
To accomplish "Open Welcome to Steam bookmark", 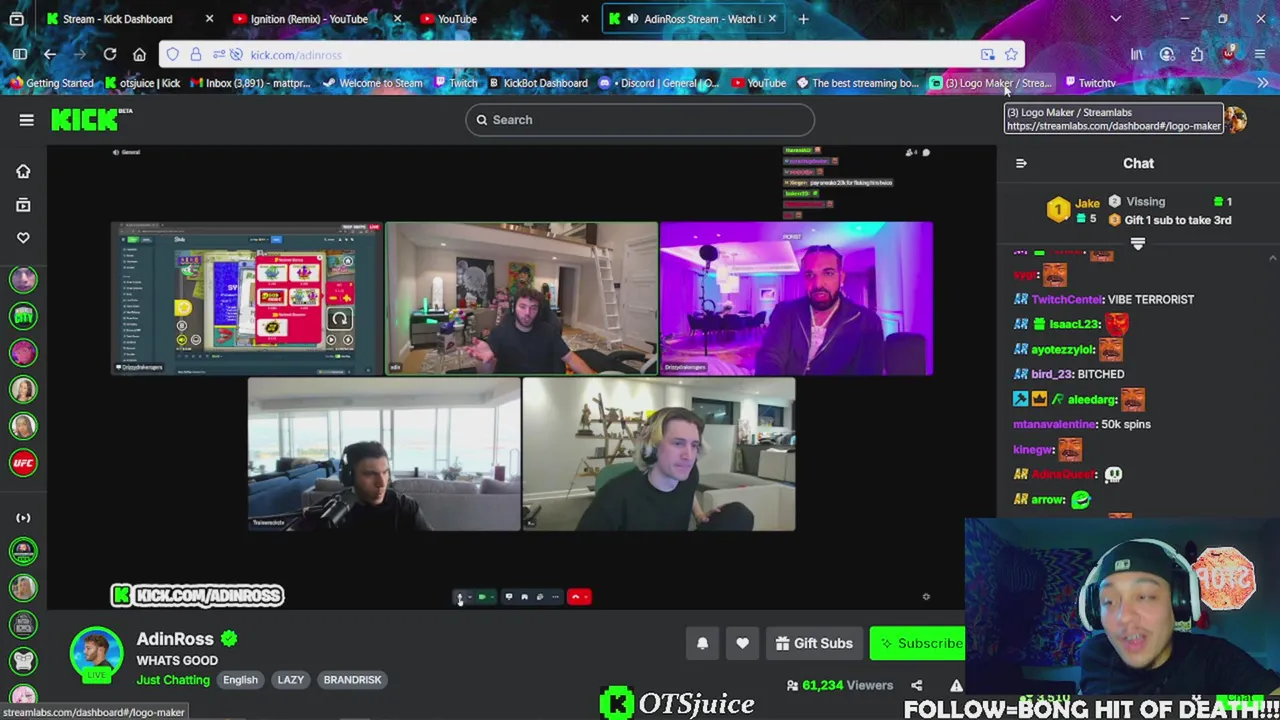I will (x=372, y=83).
